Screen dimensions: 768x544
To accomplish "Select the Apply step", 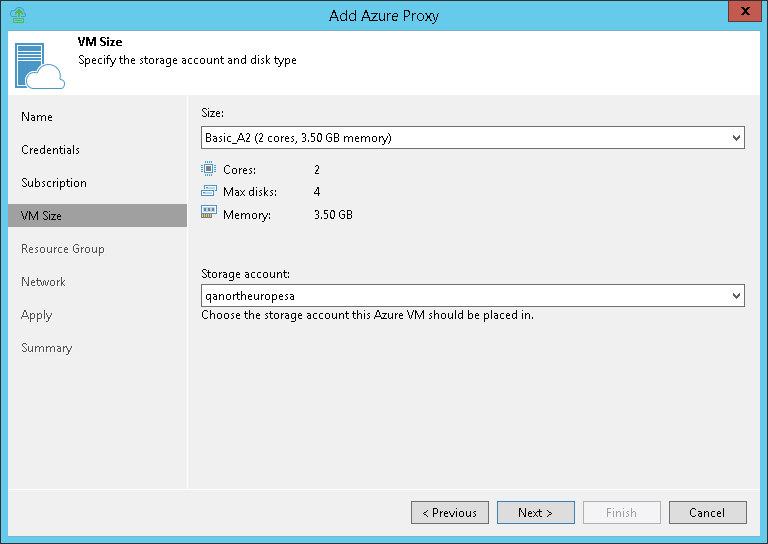I will coord(36,315).
